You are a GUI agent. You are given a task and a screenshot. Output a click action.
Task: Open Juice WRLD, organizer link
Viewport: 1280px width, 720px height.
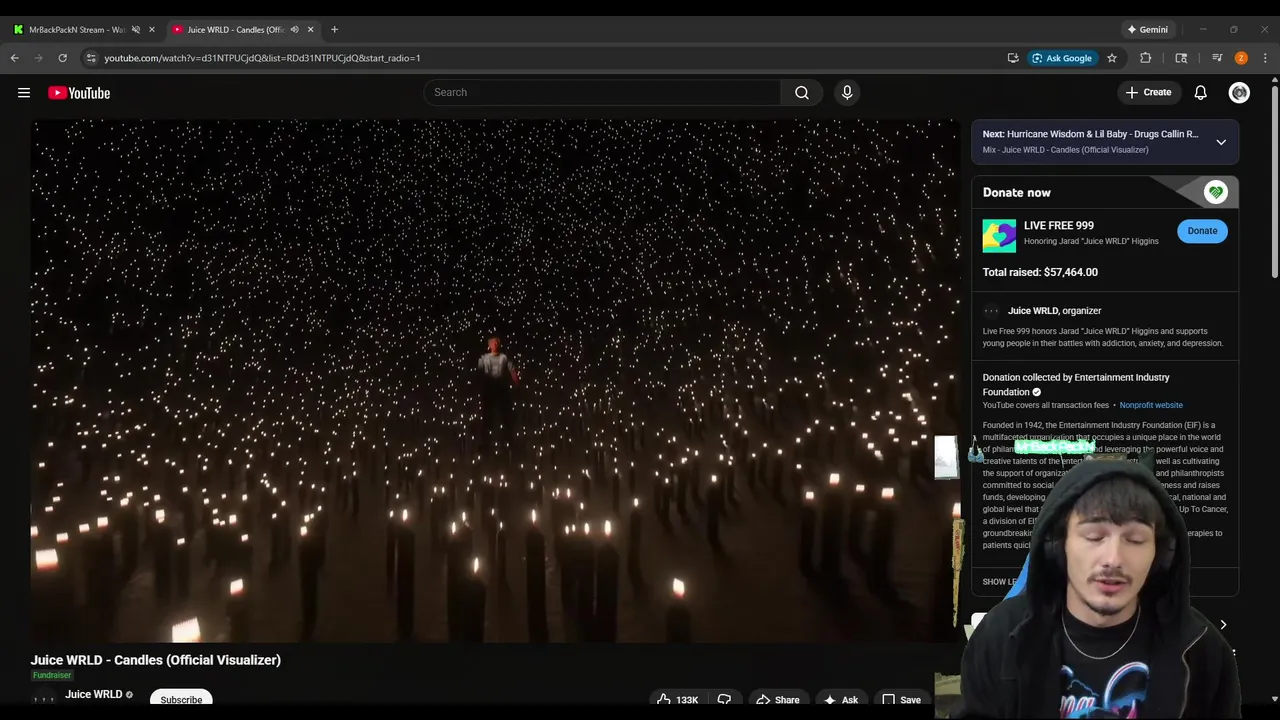[1054, 311]
